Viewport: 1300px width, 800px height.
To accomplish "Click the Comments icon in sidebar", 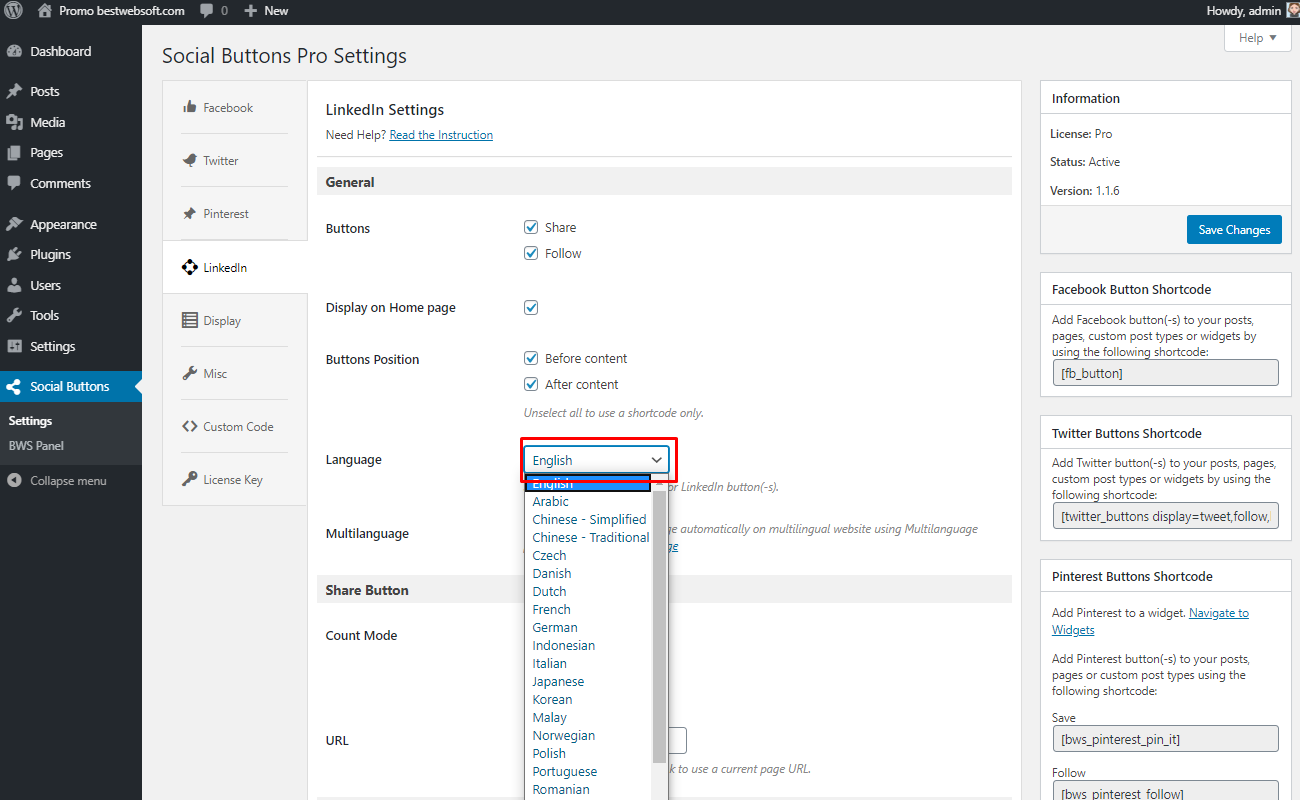I will pos(14,183).
